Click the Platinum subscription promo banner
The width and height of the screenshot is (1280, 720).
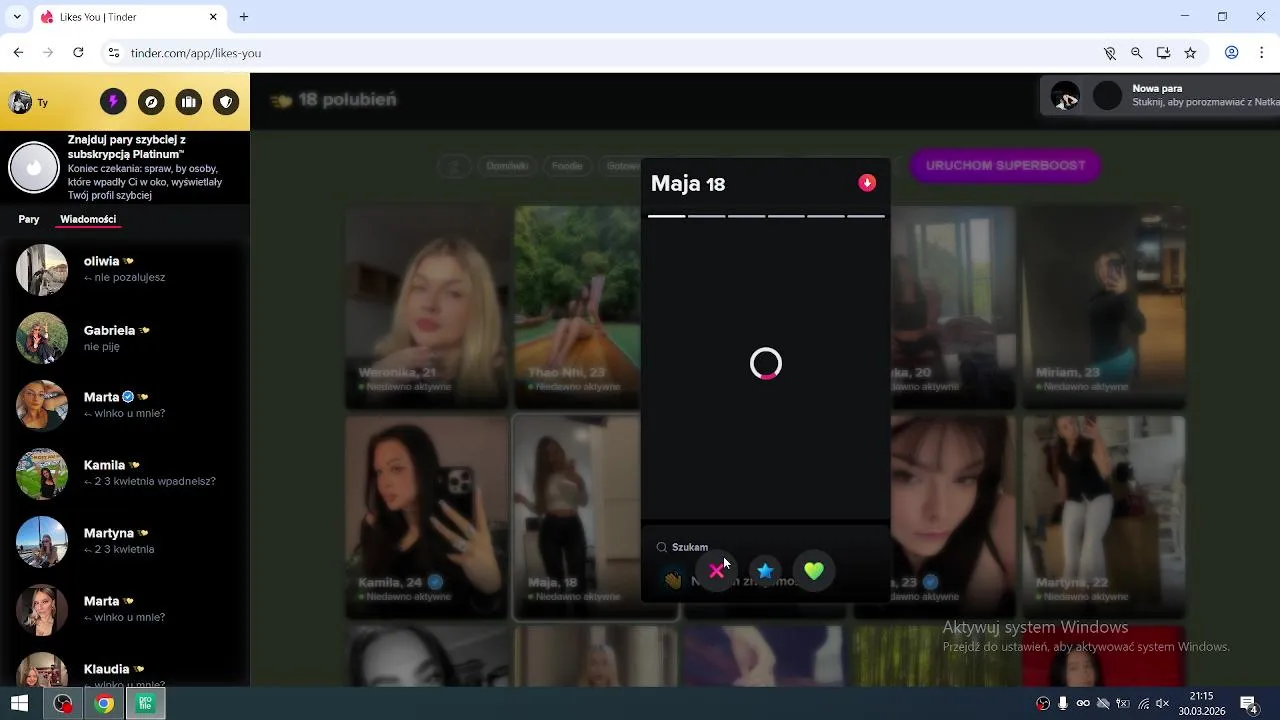[x=125, y=167]
